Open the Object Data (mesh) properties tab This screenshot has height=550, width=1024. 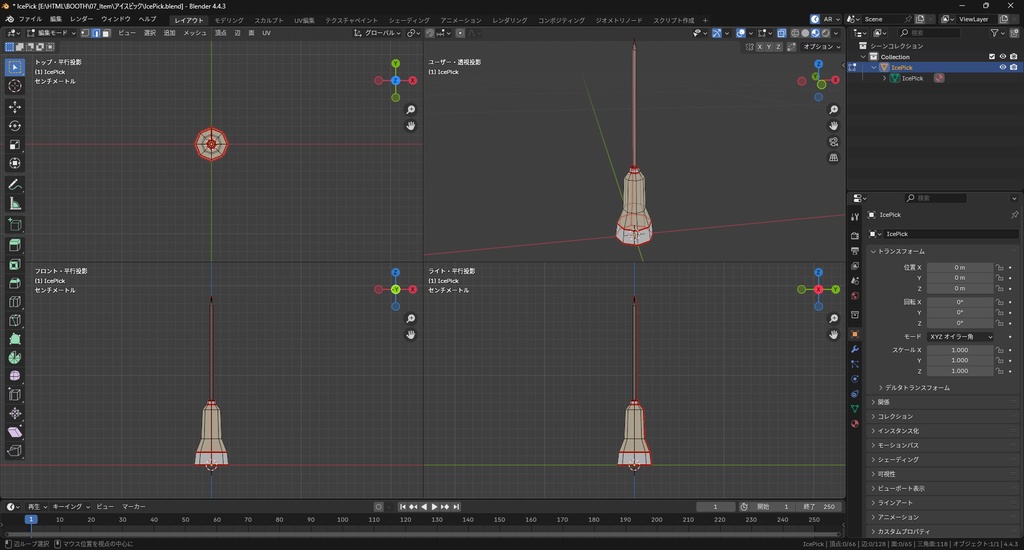(855, 409)
